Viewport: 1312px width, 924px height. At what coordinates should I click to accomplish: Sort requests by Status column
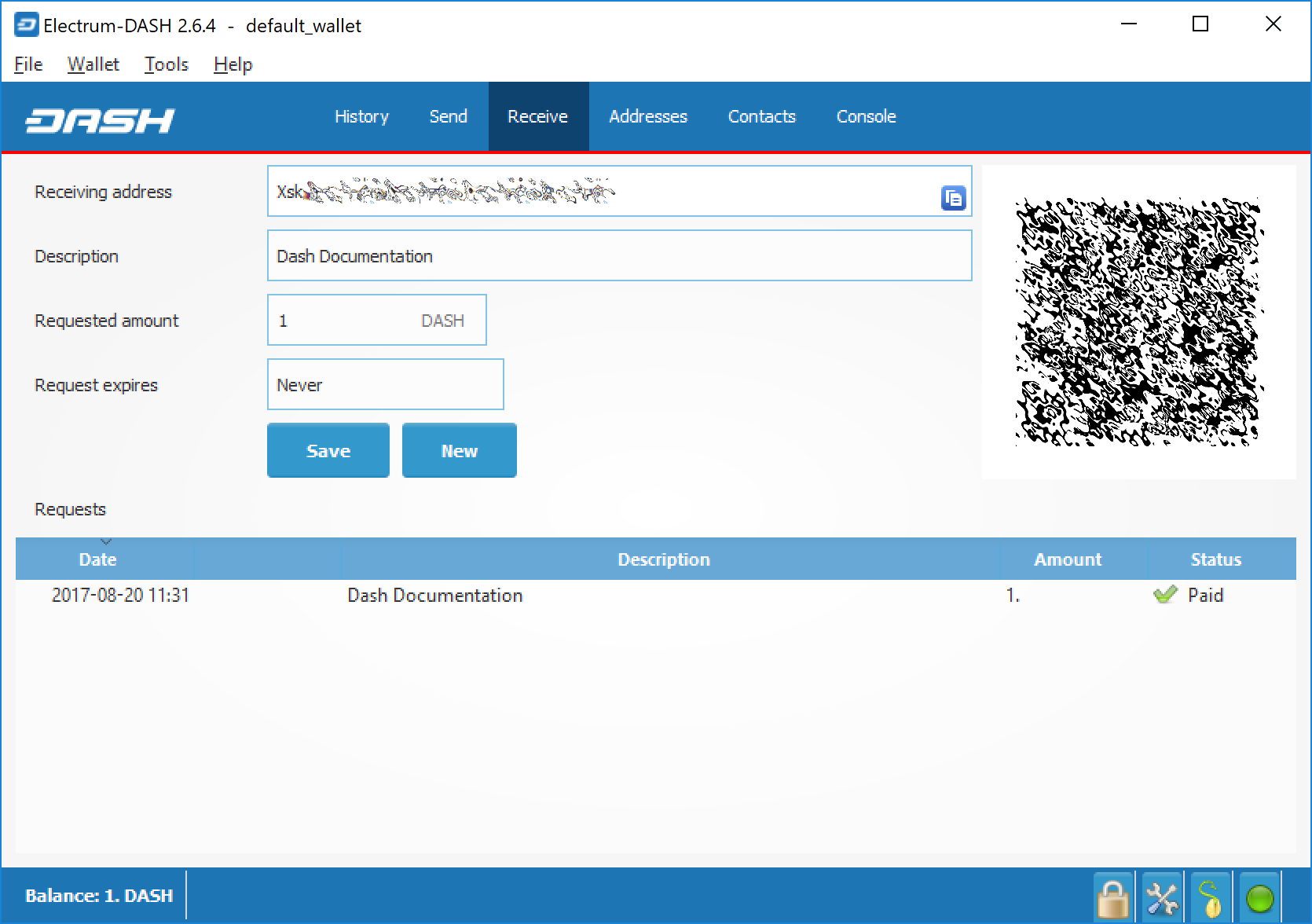pos(1215,559)
